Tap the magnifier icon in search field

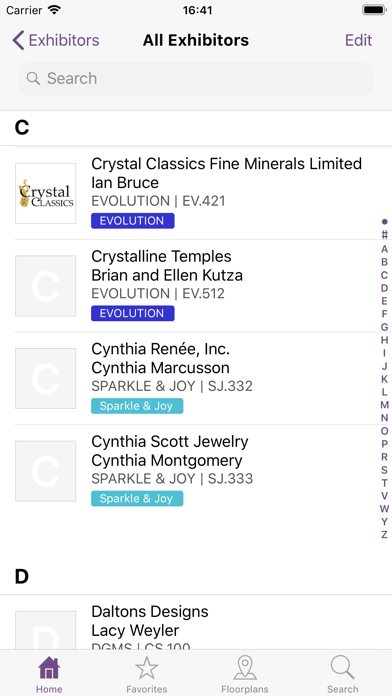[x=33, y=79]
